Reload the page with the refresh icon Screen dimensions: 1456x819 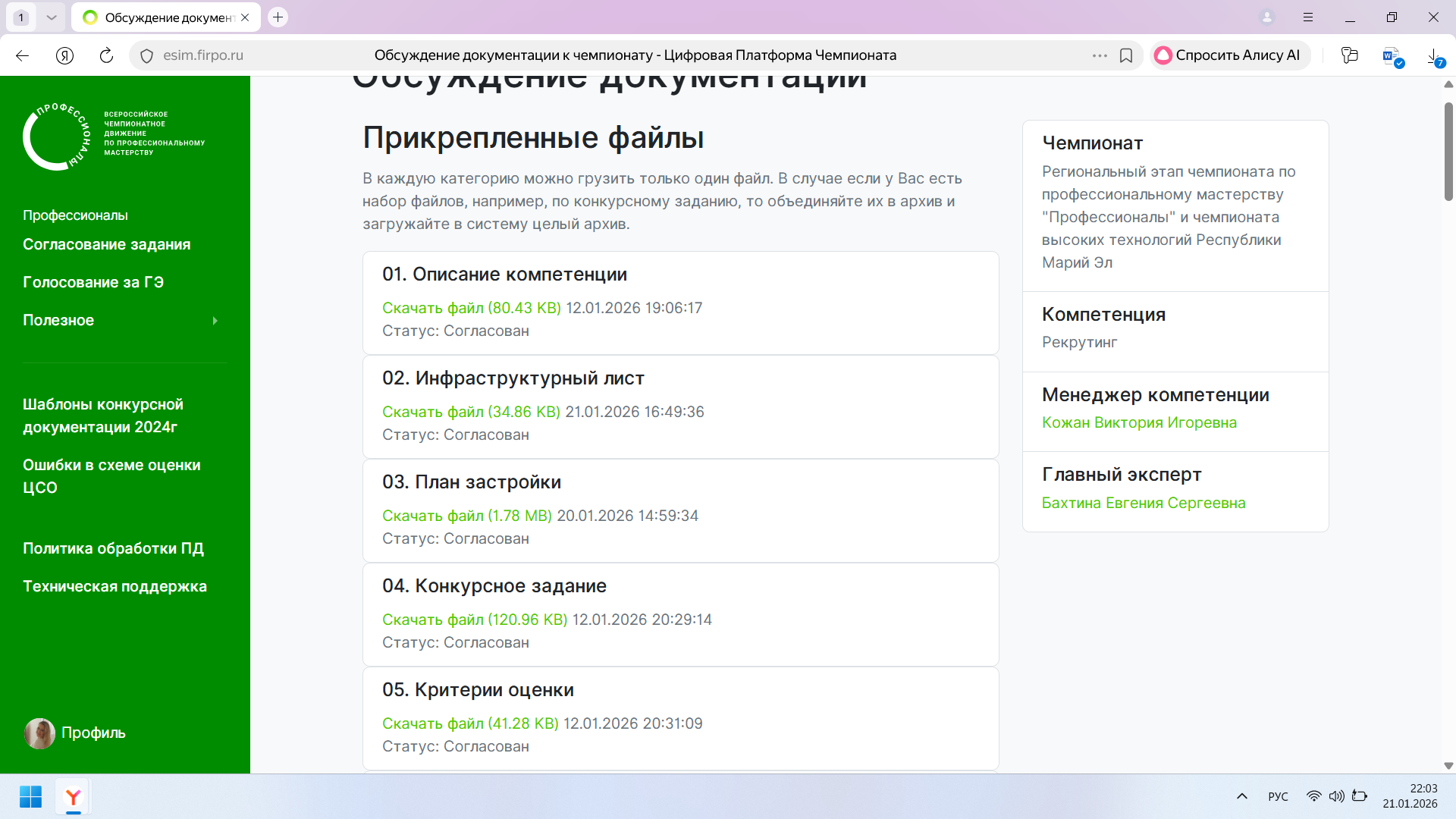(x=106, y=55)
